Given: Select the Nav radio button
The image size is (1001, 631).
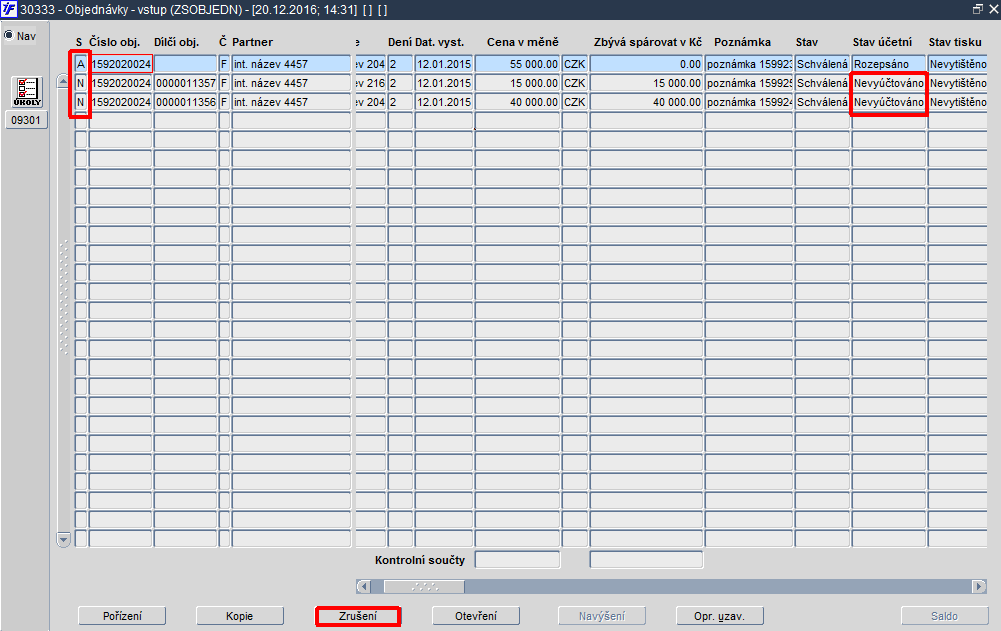Looking at the screenshot, I should (x=9, y=35).
